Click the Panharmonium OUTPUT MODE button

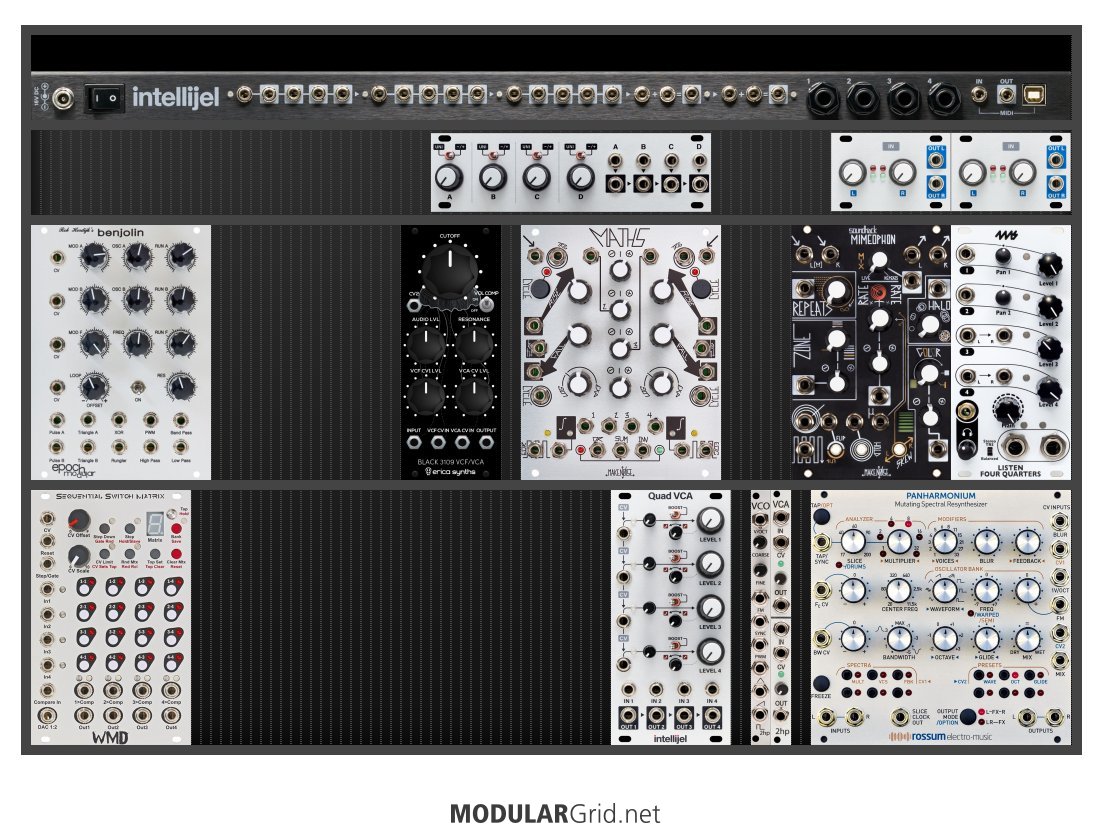click(x=968, y=716)
